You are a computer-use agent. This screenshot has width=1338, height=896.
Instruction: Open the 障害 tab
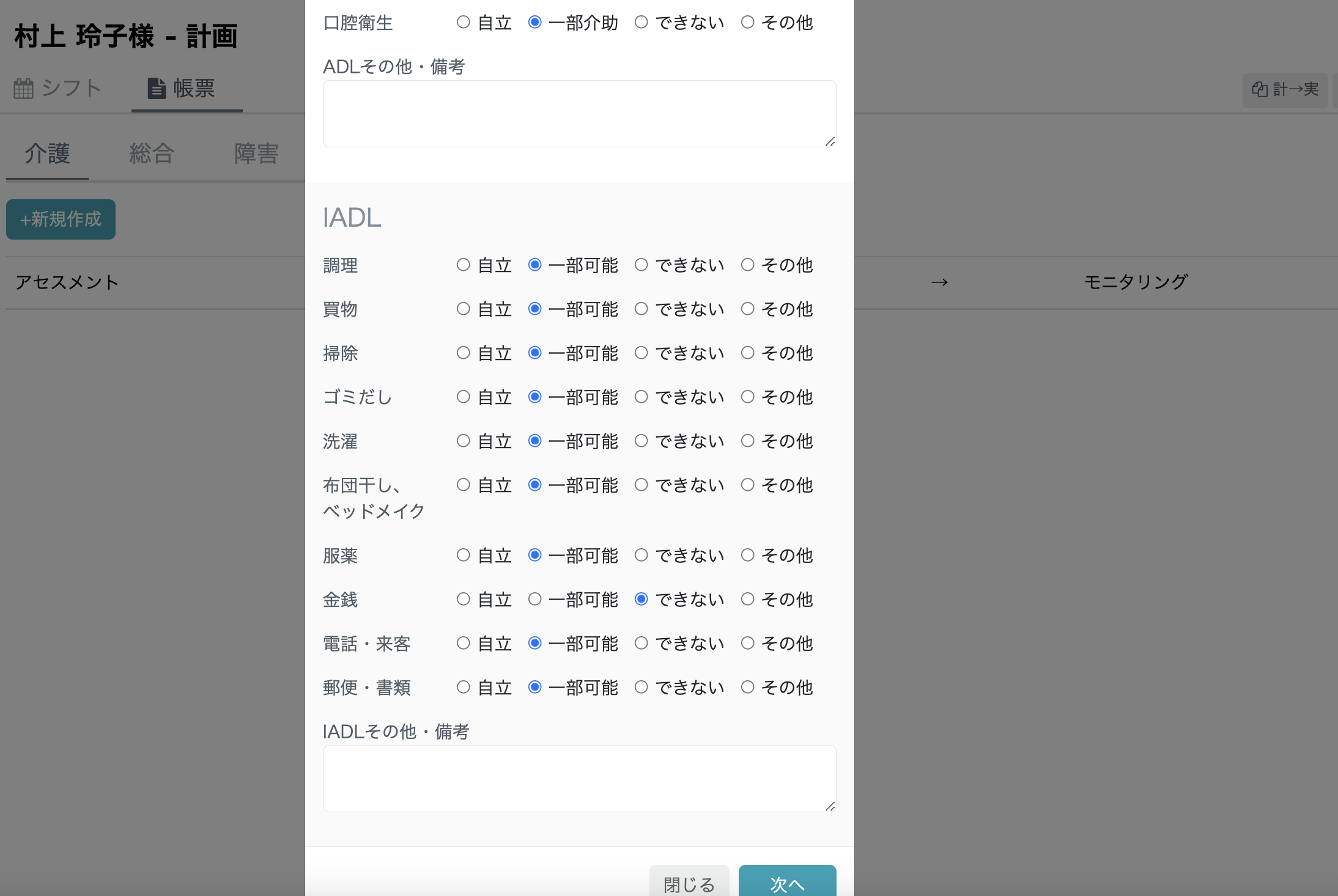coord(256,153)
